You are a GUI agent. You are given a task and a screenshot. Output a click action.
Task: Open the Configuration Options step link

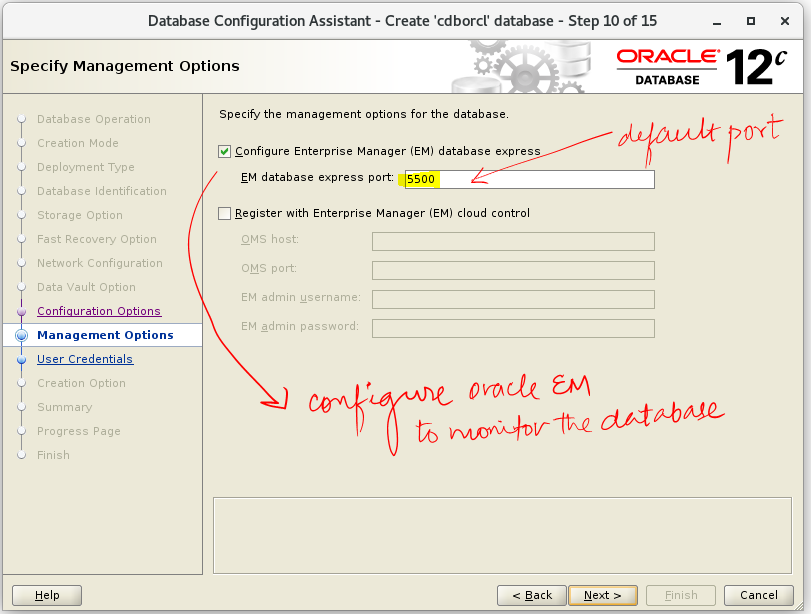99,311
